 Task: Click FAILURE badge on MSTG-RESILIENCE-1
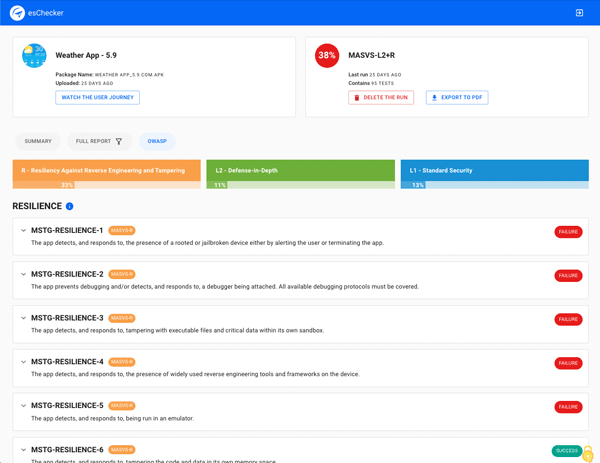pos(568,232)
